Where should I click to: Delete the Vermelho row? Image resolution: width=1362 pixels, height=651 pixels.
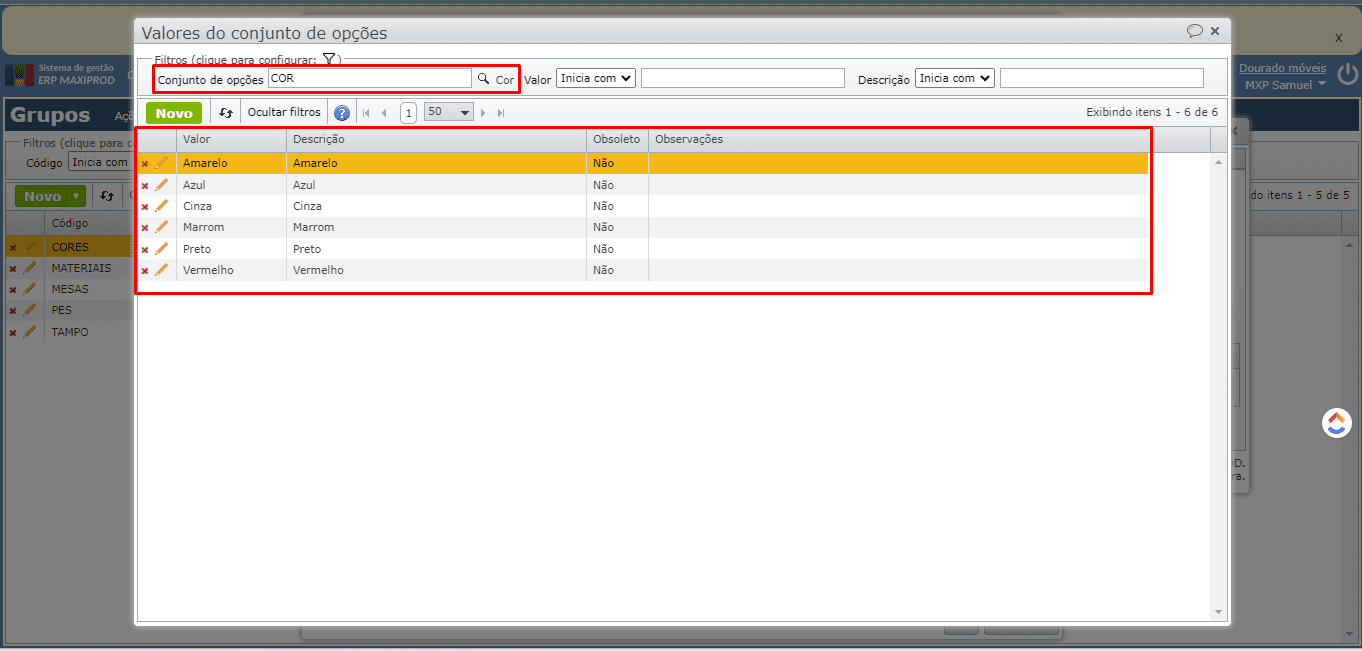[x=145, y=271]
